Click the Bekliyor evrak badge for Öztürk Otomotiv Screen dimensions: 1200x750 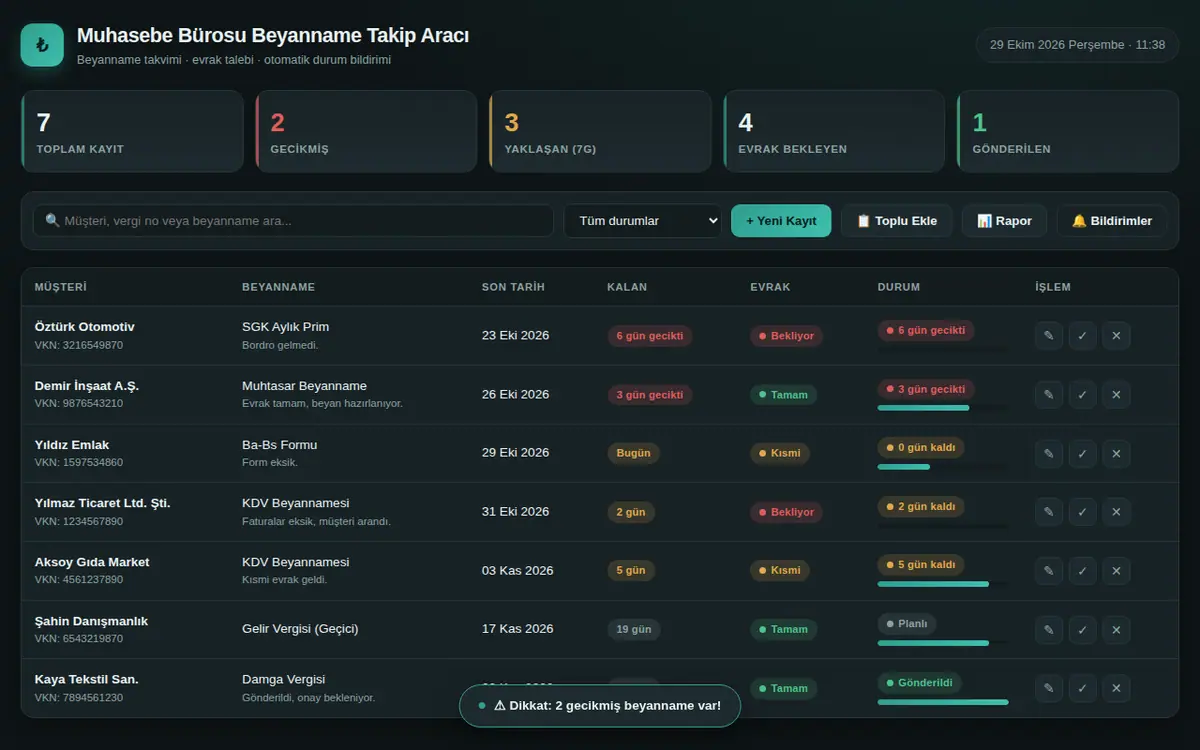pos(787,336)
